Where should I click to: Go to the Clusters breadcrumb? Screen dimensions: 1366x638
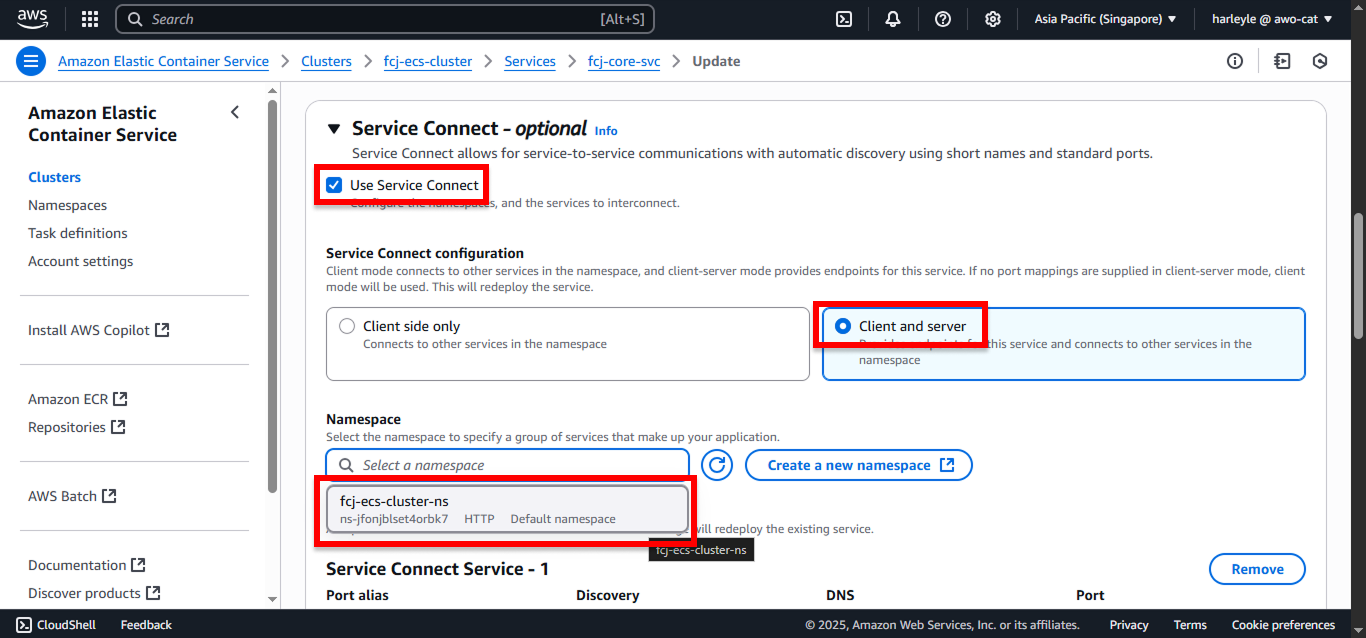(x=326, y=61)
